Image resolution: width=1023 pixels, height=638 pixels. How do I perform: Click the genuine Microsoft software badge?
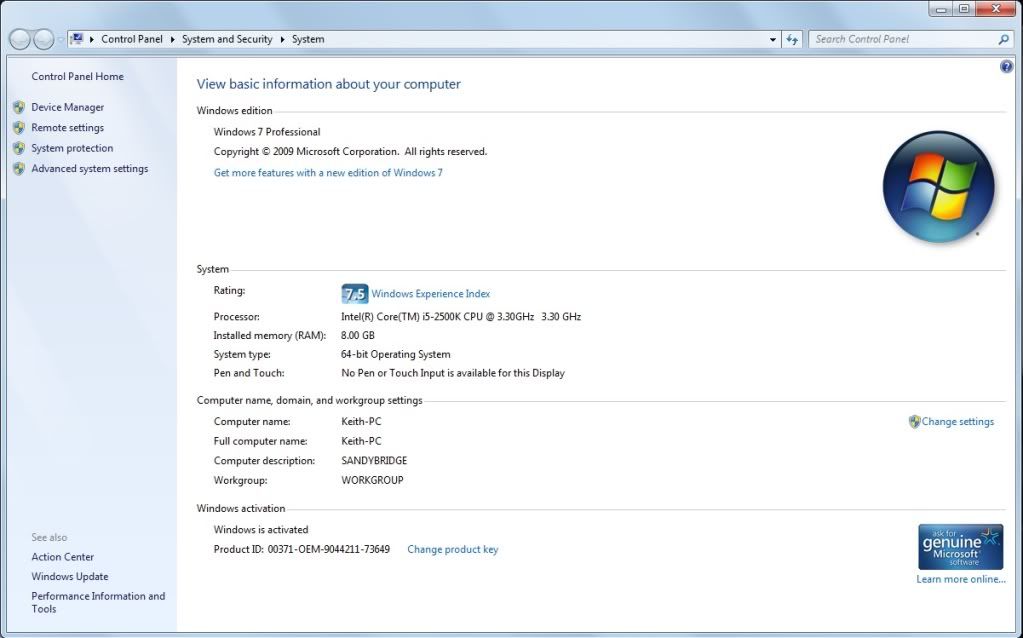tap(960, 547)
